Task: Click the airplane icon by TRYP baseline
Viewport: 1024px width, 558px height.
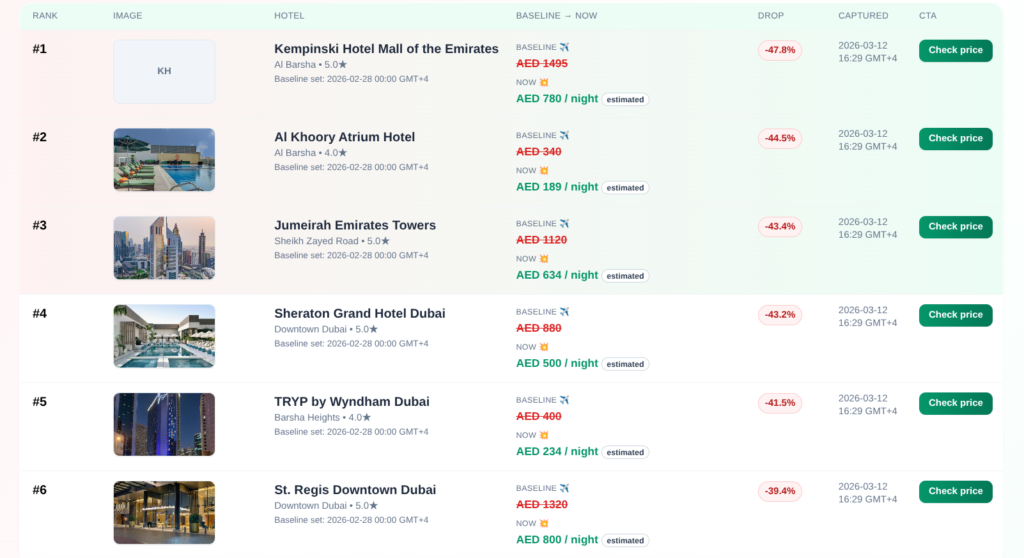Action: pos(565,400)
